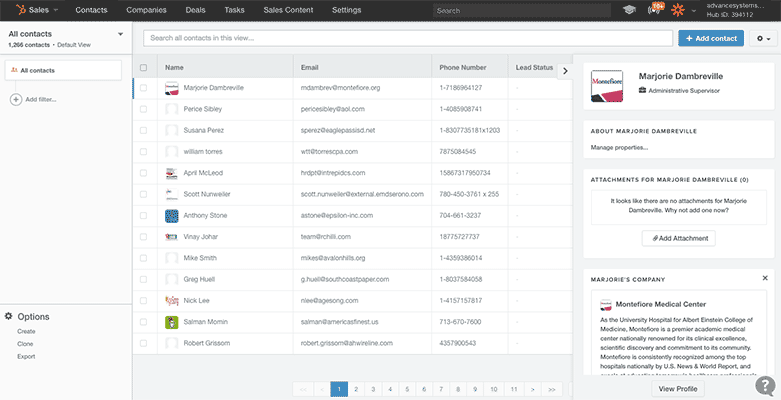Open the Contacts menu
Screen dimensions: 781x400
[x=91, y=10]
